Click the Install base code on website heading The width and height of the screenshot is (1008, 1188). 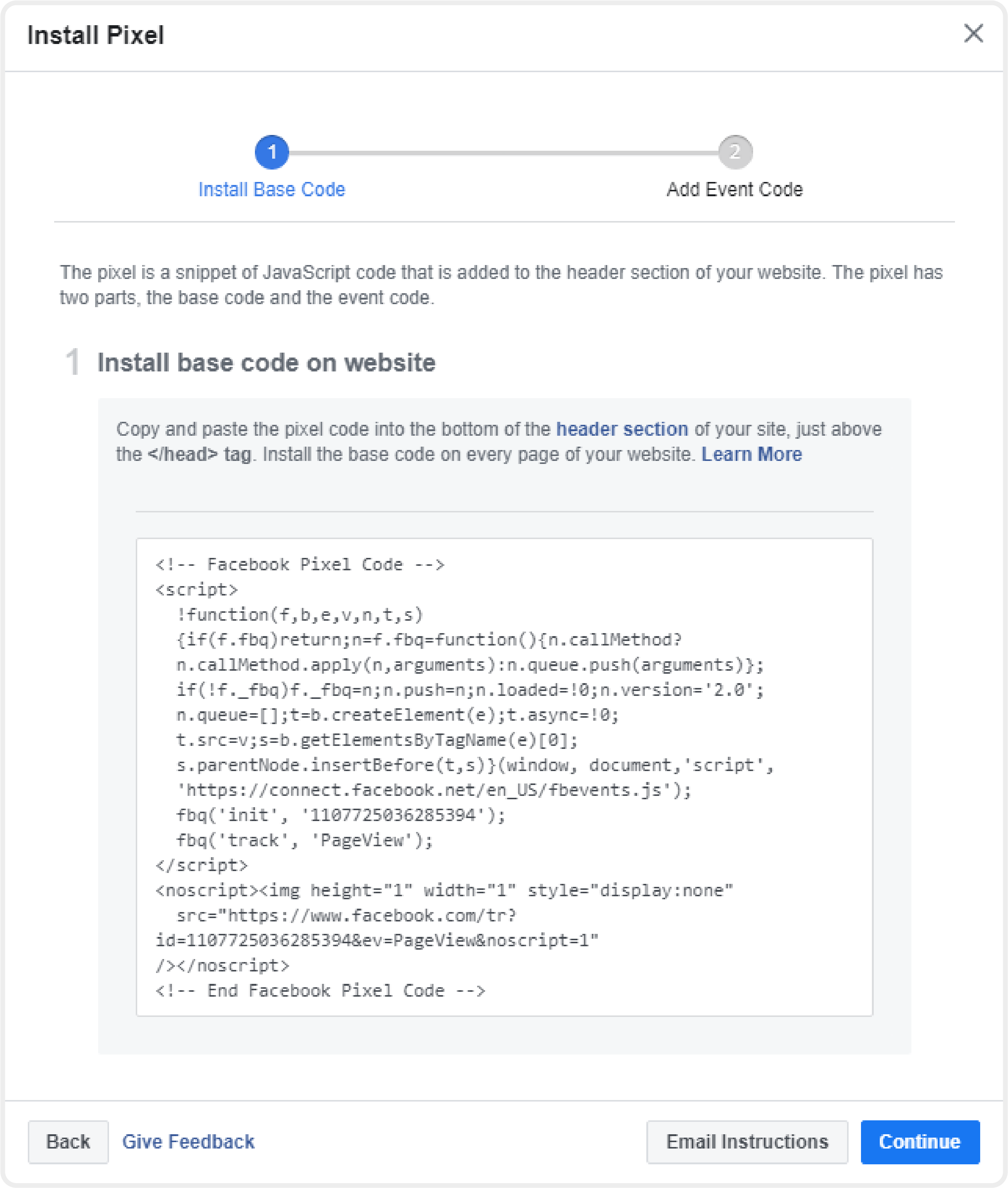(x=266, y=363)
